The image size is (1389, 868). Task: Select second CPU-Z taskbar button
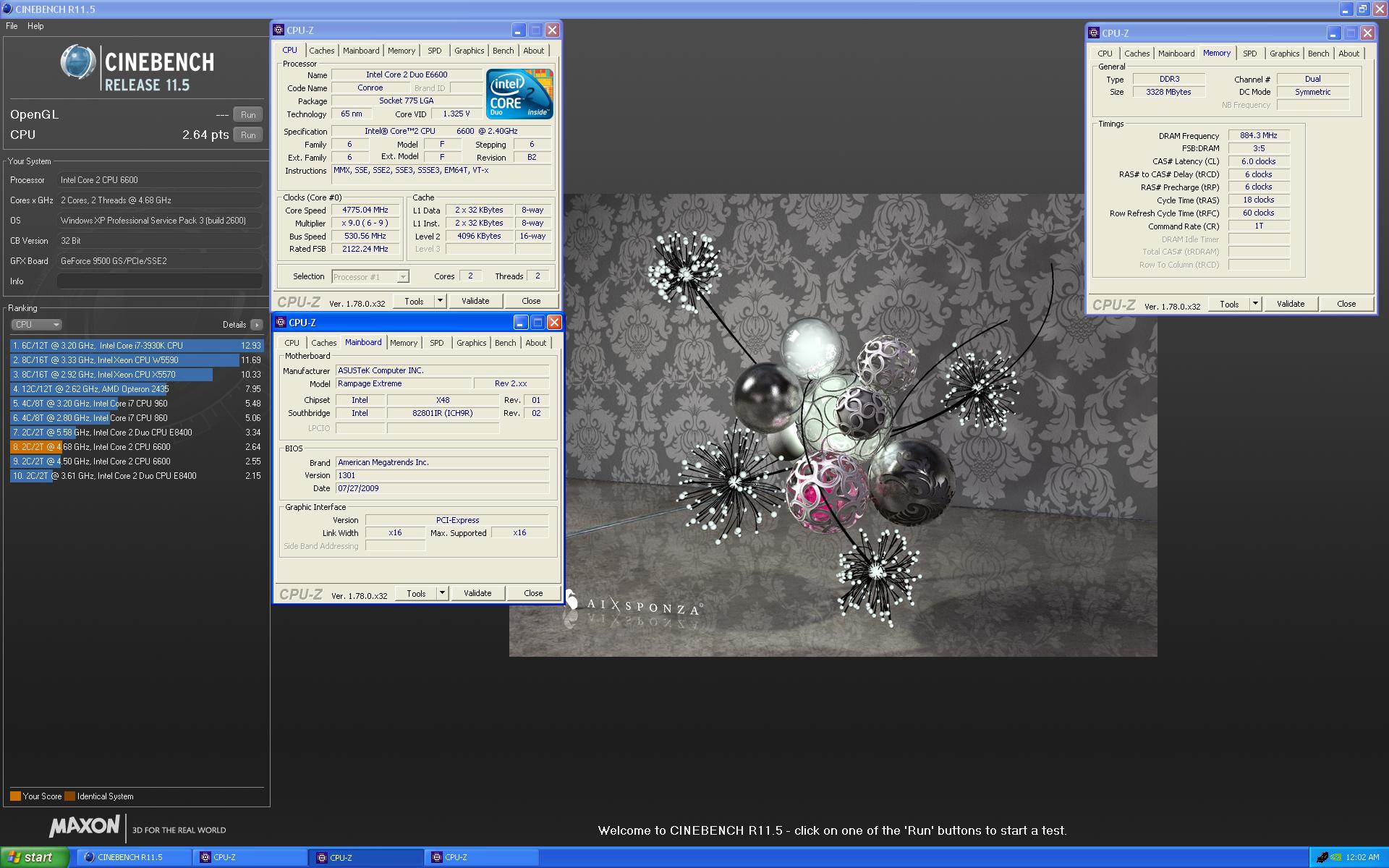tap(366, 857)
